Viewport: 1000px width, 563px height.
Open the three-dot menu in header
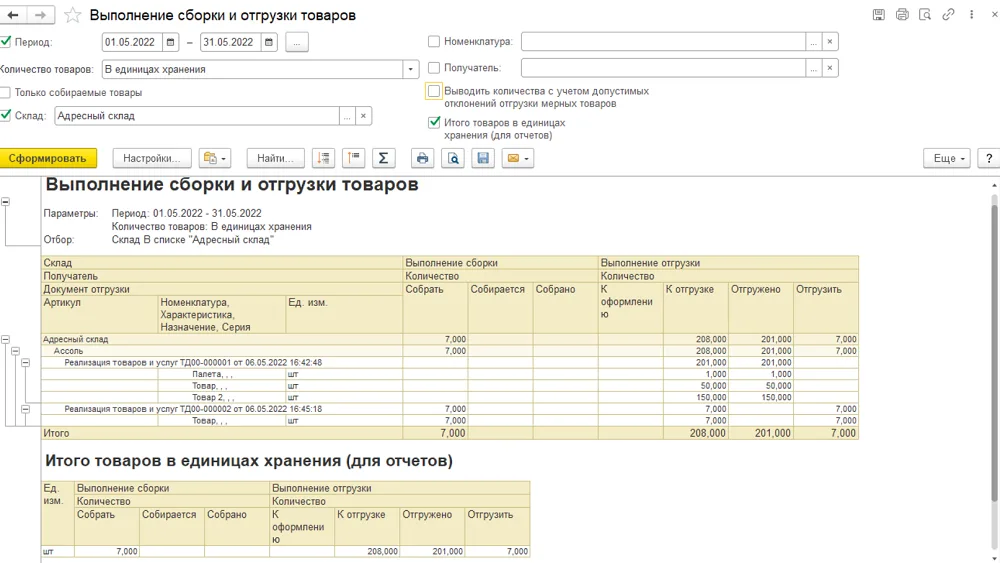click(971, 14)
